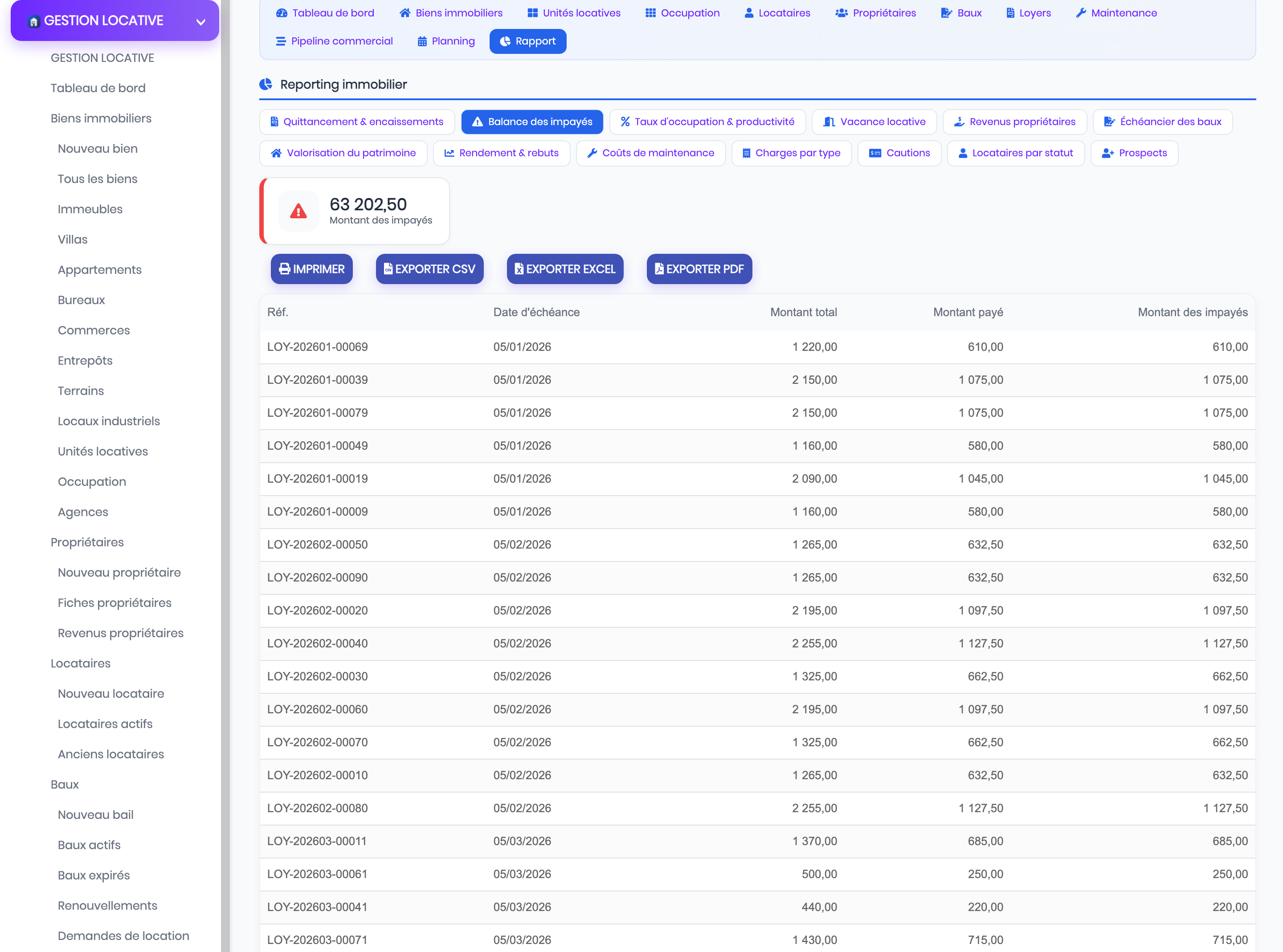Click the list icon beside Pipeline commercial

[281, 41]
